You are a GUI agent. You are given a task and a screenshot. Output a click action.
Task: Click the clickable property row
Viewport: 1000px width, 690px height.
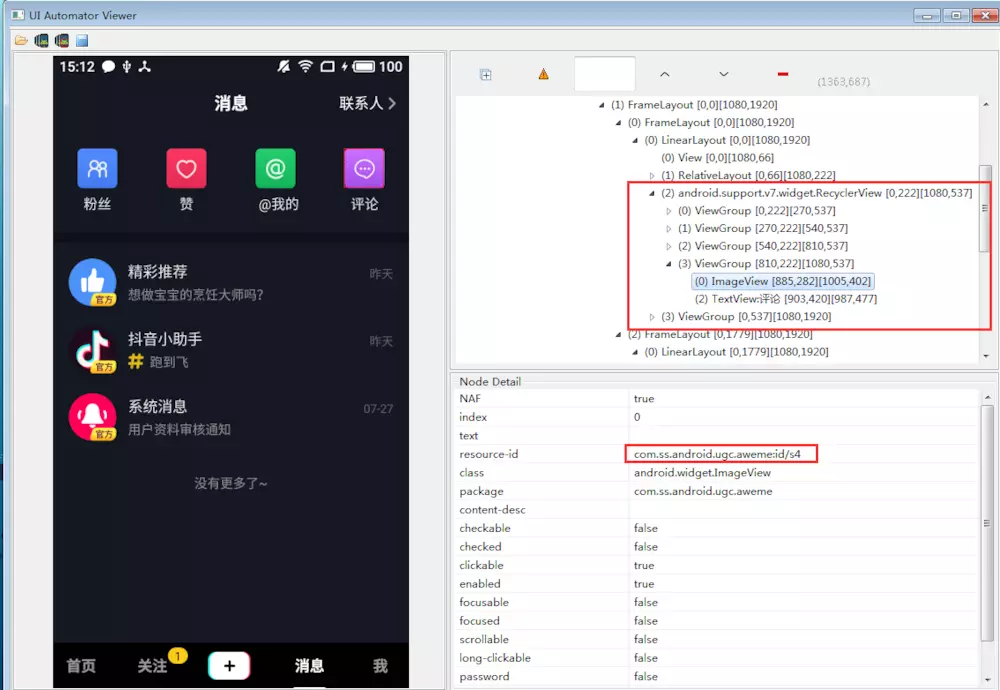(x=717, y=565)
